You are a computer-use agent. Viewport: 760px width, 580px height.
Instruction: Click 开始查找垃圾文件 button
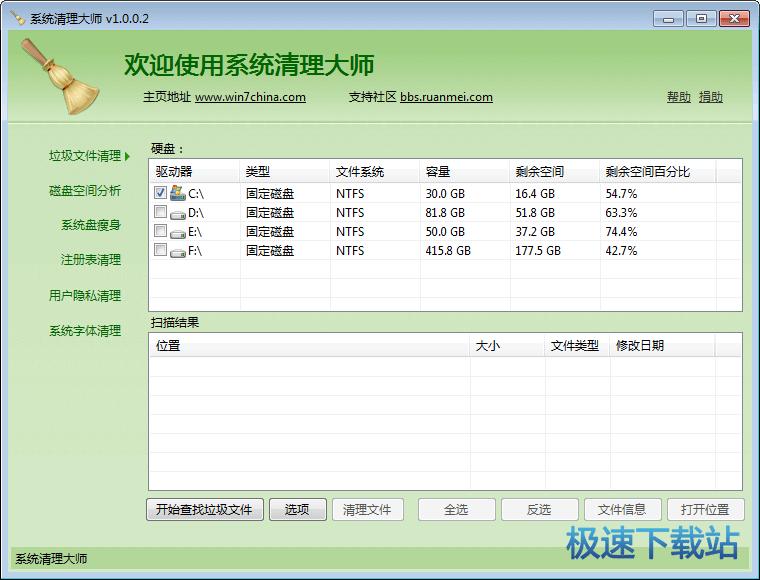tap(205, 510)
